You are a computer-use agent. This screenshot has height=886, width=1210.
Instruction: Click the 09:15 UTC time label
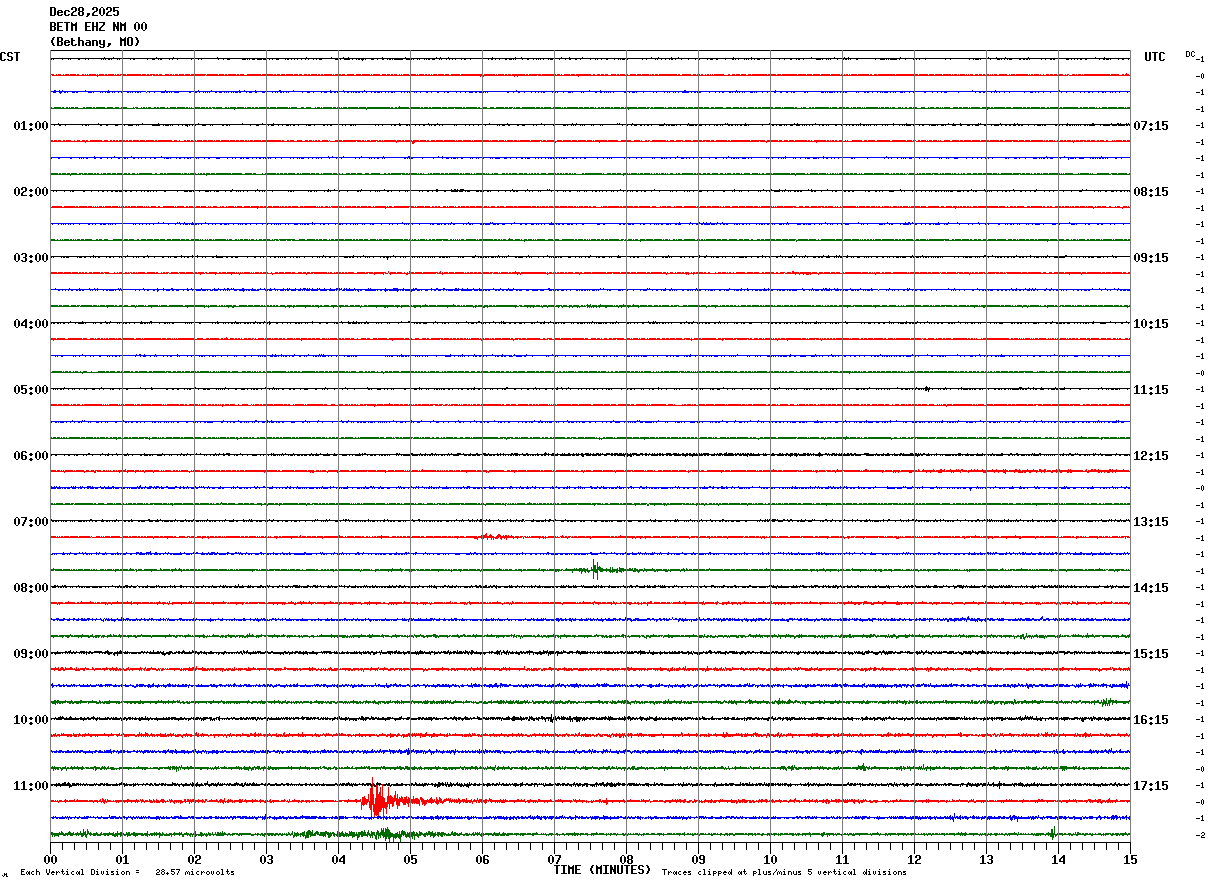(1151, 258)
